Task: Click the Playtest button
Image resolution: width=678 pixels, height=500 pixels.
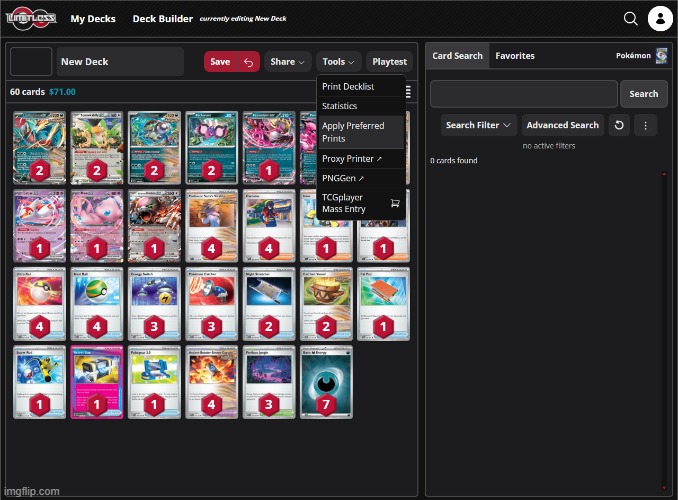Action: pyautogui.click(x=390, y=62)
